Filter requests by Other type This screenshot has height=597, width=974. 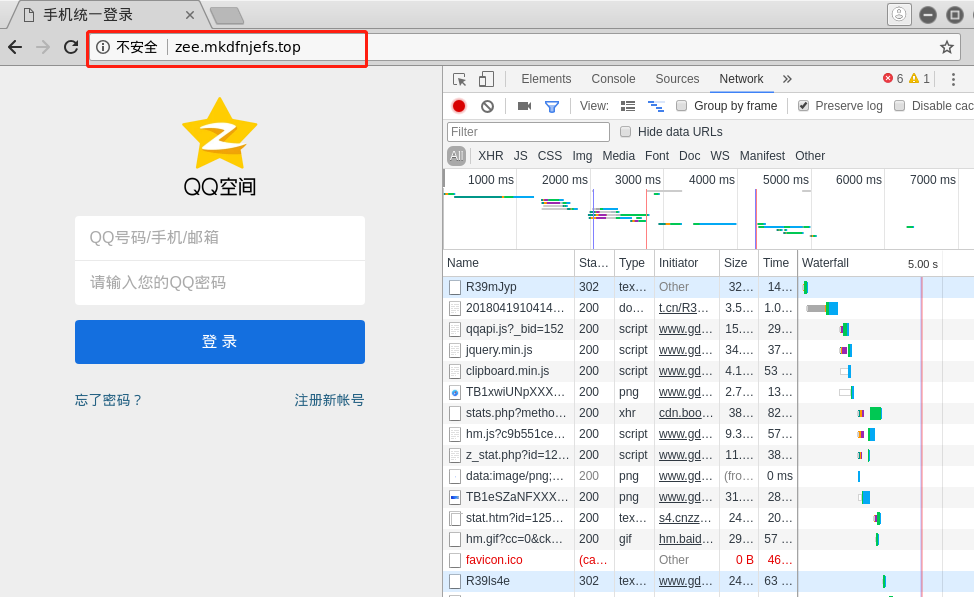click(x=810, y=156)
